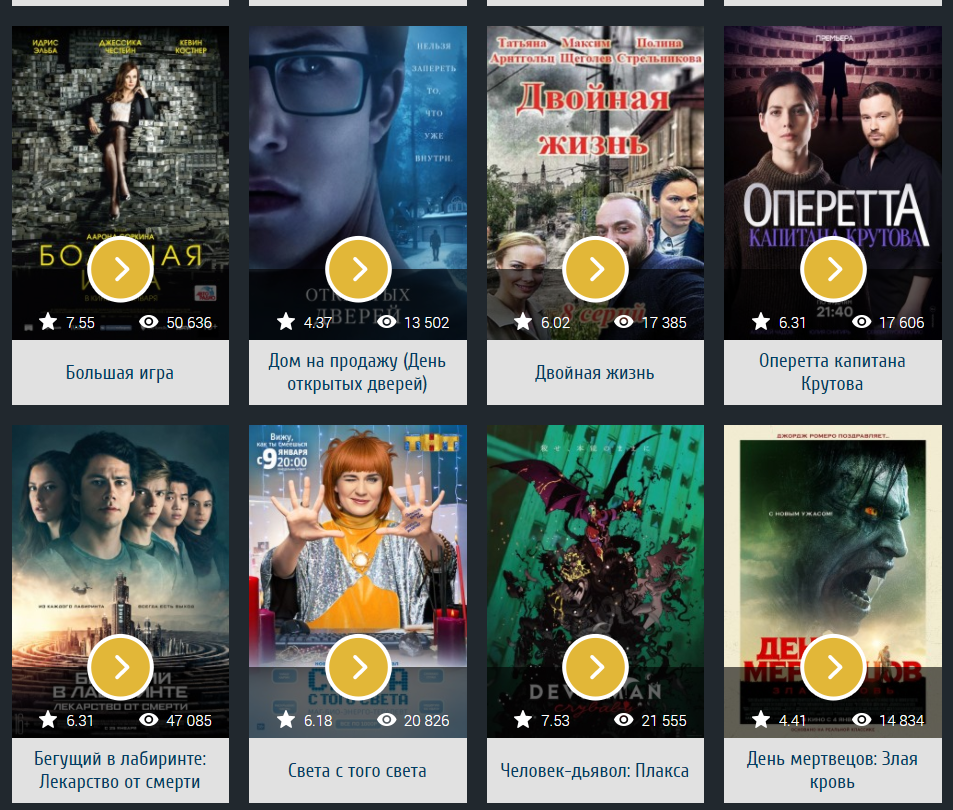
Task: Click the play arrow on Двойная жизнь poster
Action: coord(596,269)
